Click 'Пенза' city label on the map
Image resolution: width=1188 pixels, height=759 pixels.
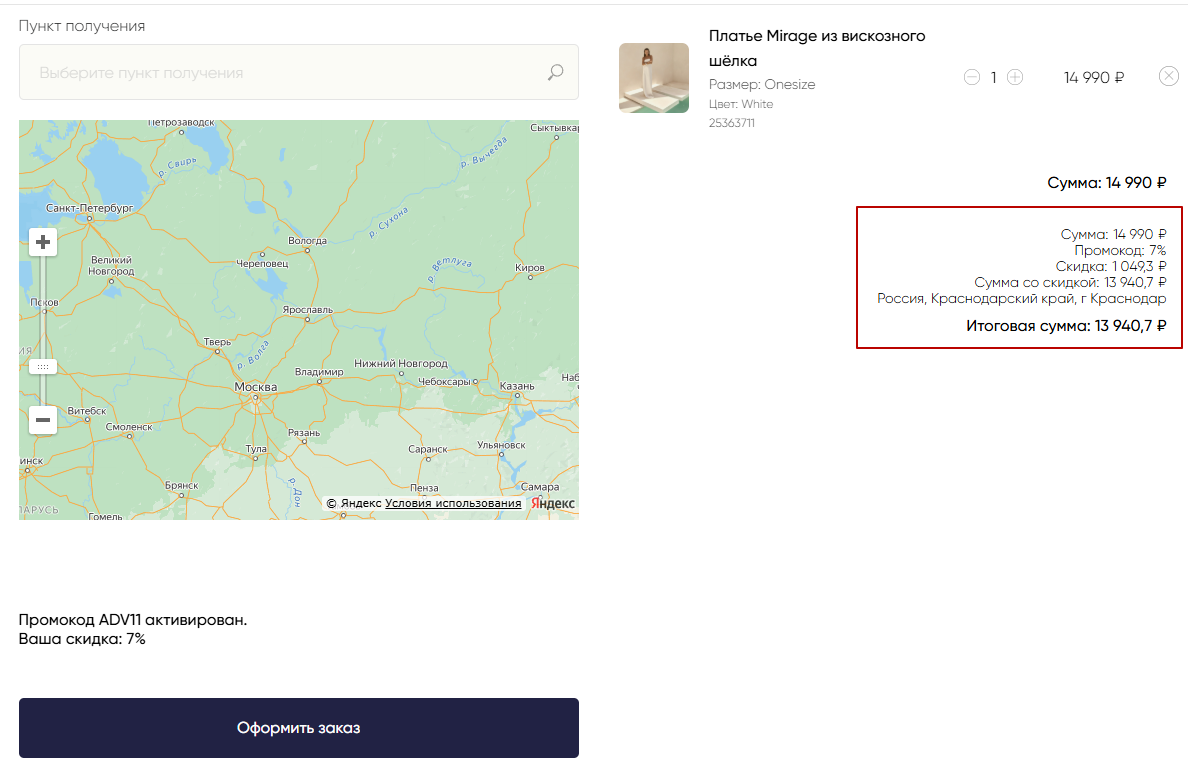[x=424, y=488]
